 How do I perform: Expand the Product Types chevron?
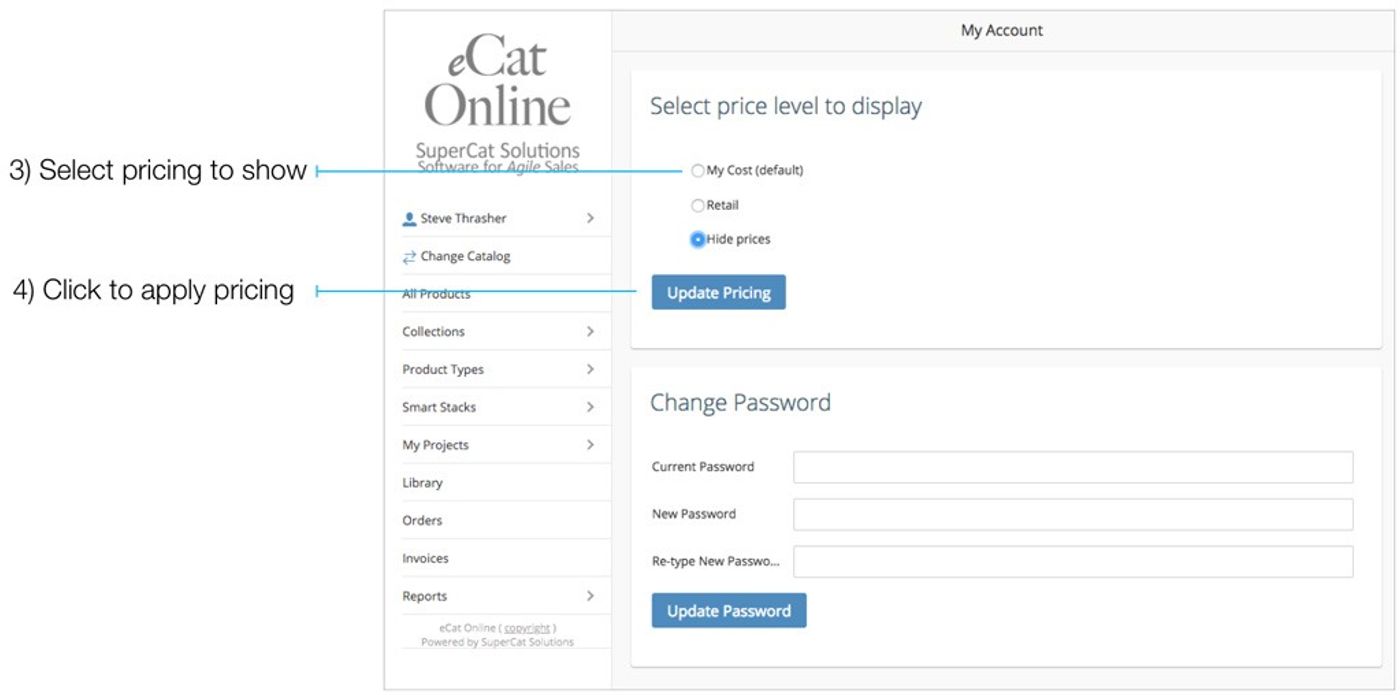(590, 369)
